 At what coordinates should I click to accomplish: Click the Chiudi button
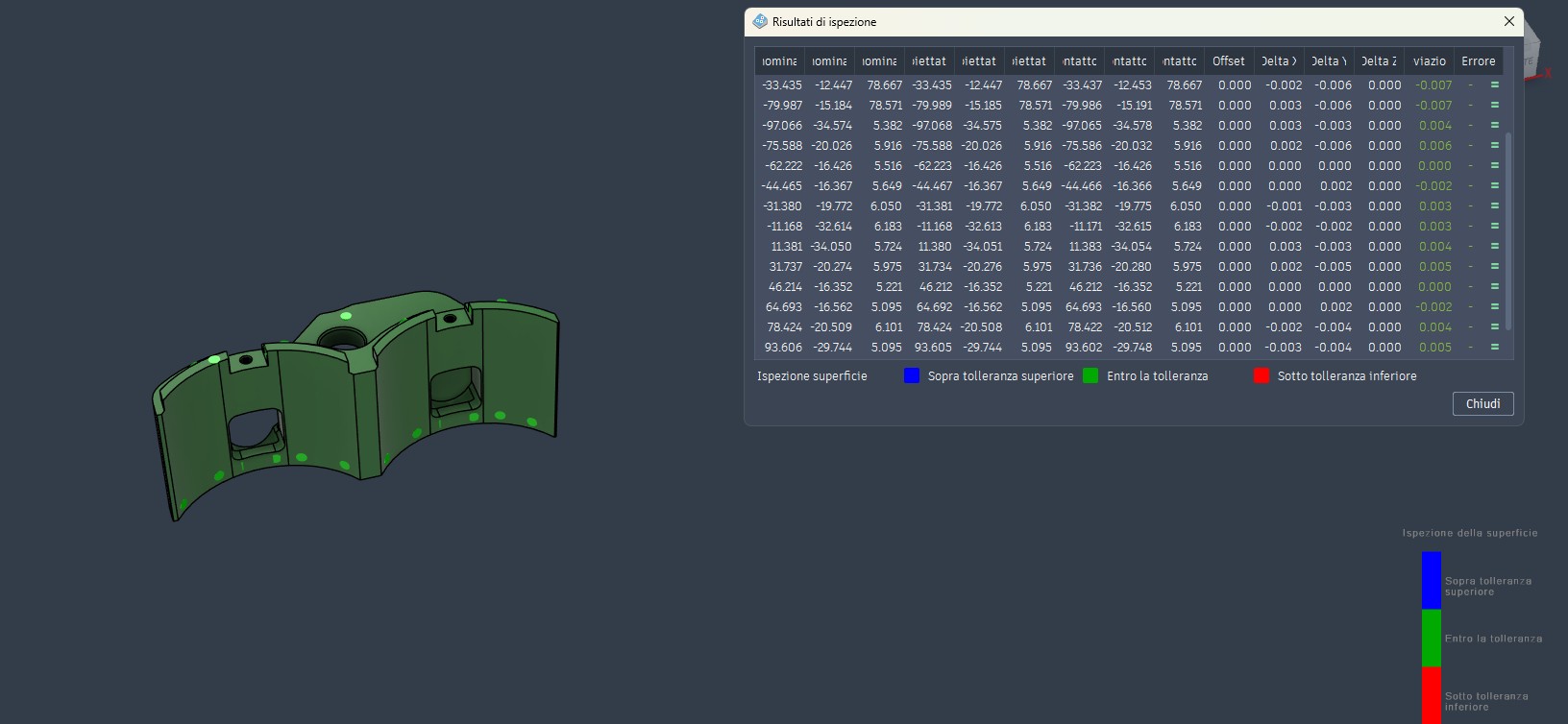point(1482,404)
